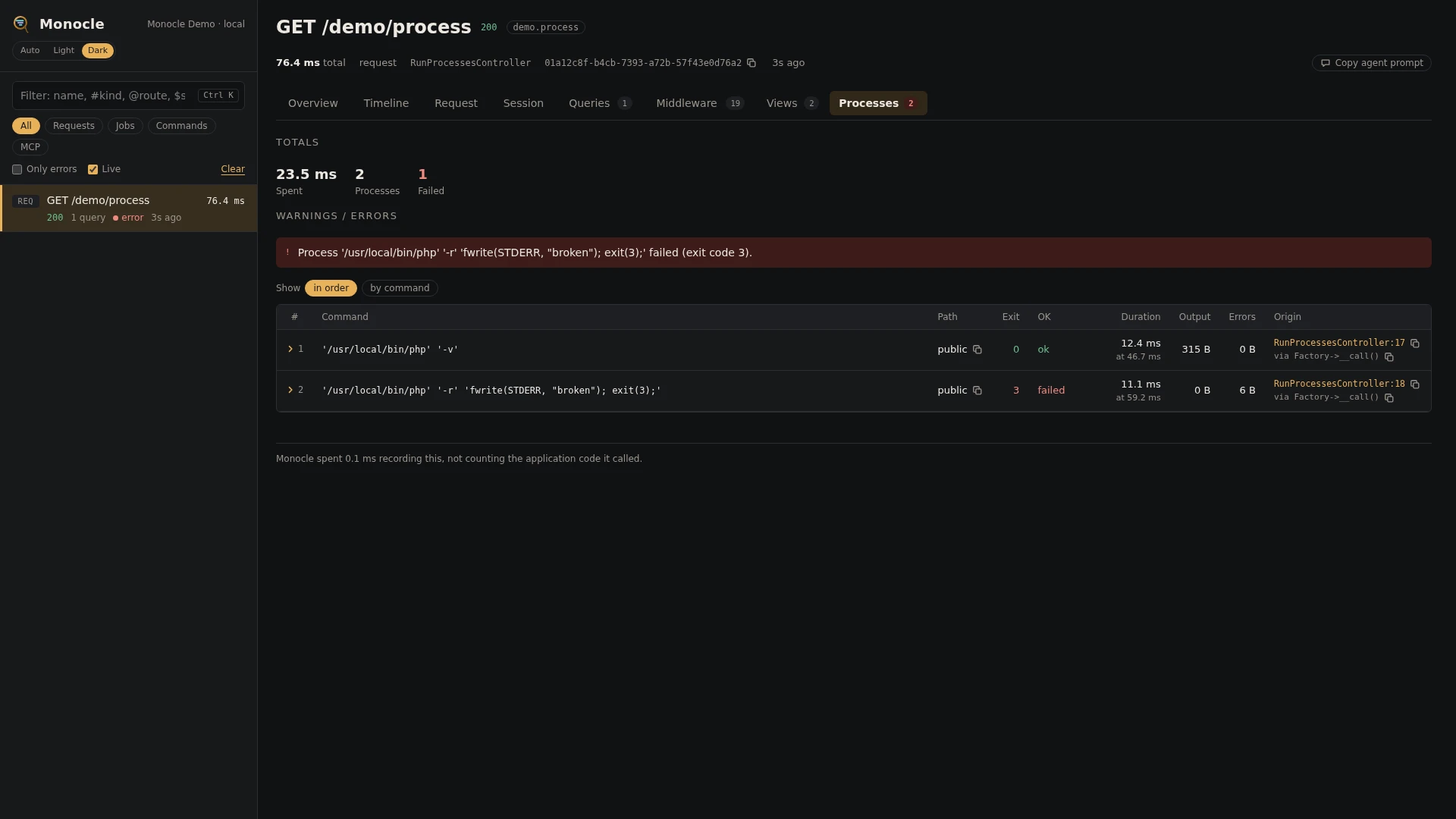Image resolution: width=1456 pixels, height=819 pixels.
Task: Switch to the Request tab
Action: pyautogui.click(x=456, y=103)
